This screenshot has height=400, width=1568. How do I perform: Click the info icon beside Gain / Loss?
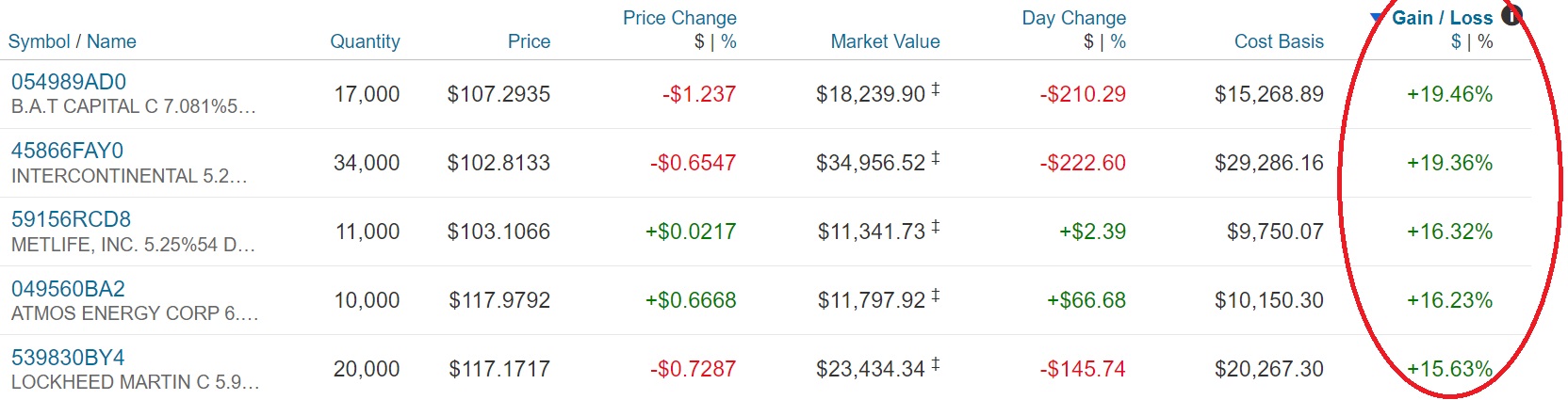click(x=1511, y=15)
